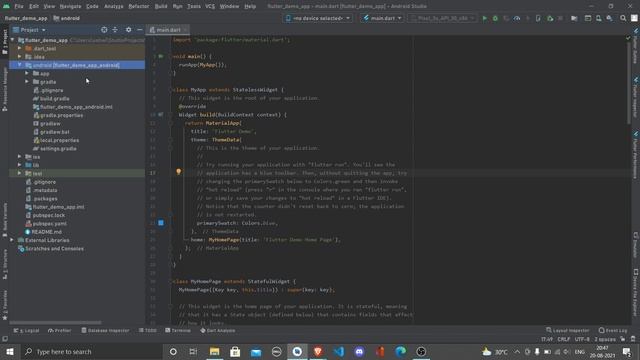
Task: Open the TODO tool window
Action: pyautogui.click(x=148, y=331)
